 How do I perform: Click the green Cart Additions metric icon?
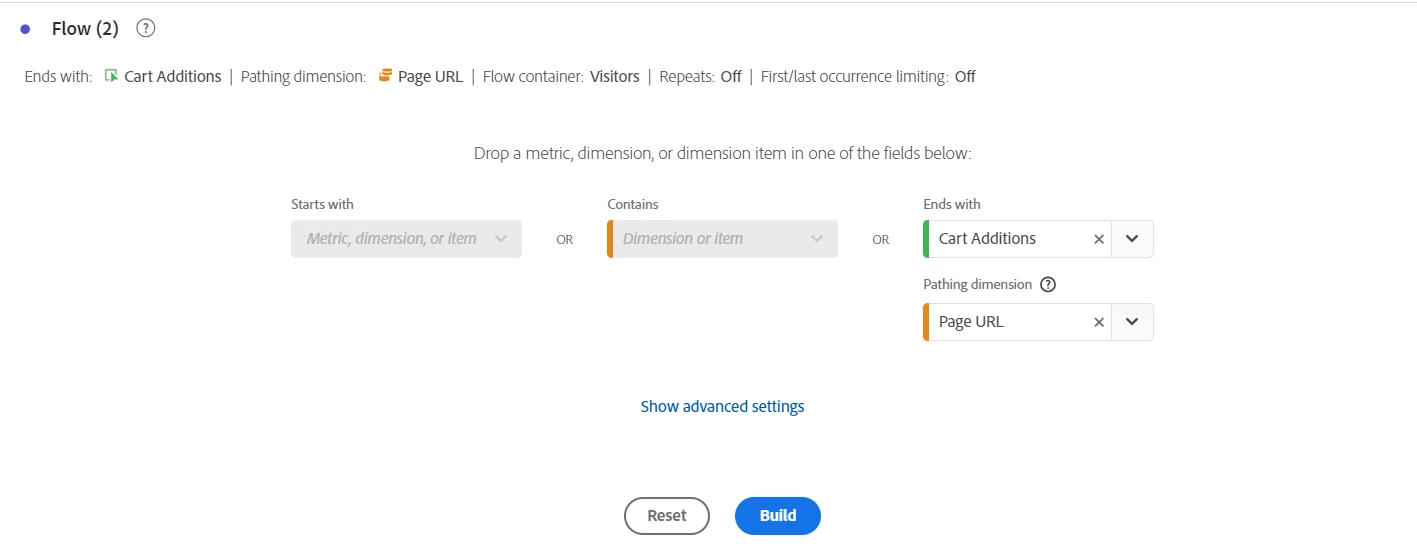pyautogui.click(x=111, y=76)
